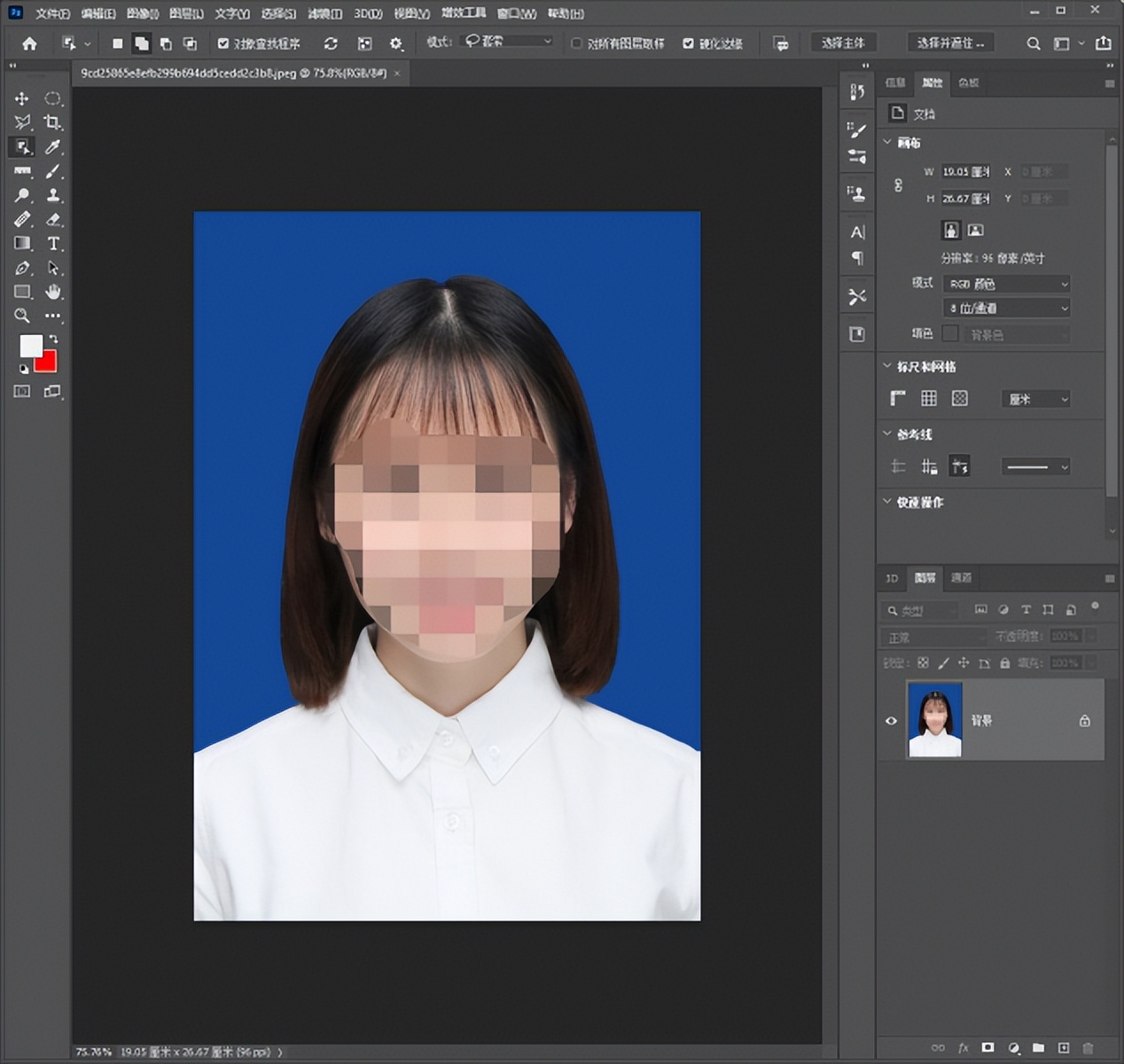Viewport: 1124px width, 1064px height.
Task: Open the 8 位/通道 bit depth dropdown
Action: (x=1008, y=308)
